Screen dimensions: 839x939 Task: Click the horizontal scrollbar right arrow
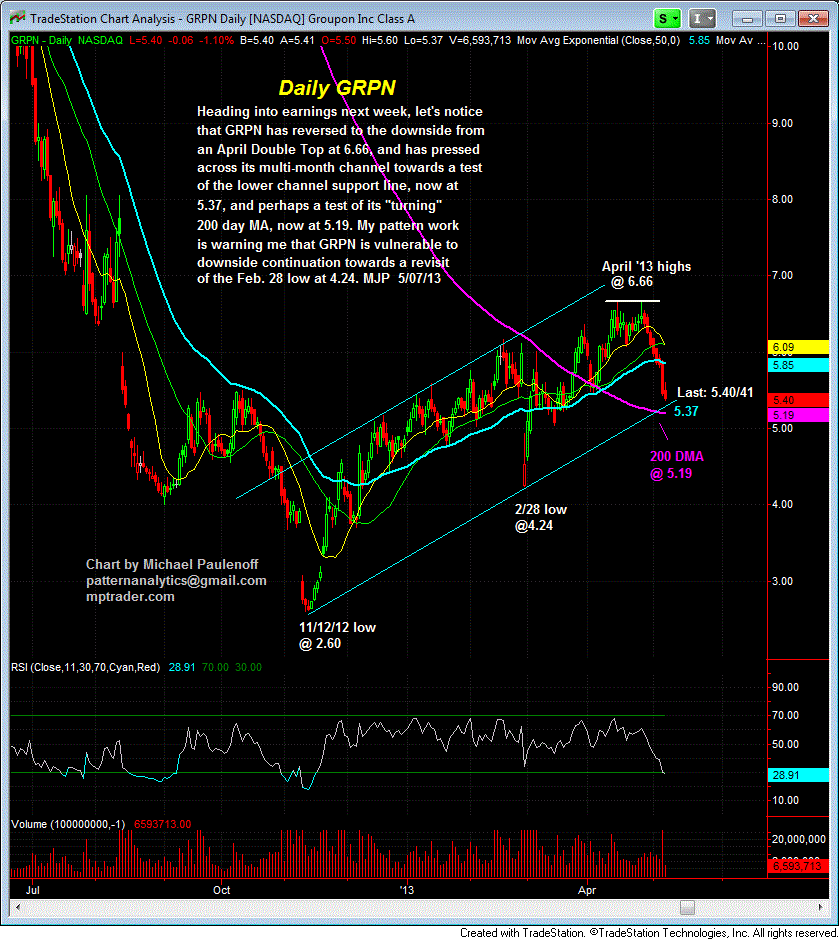coord(822,907)
